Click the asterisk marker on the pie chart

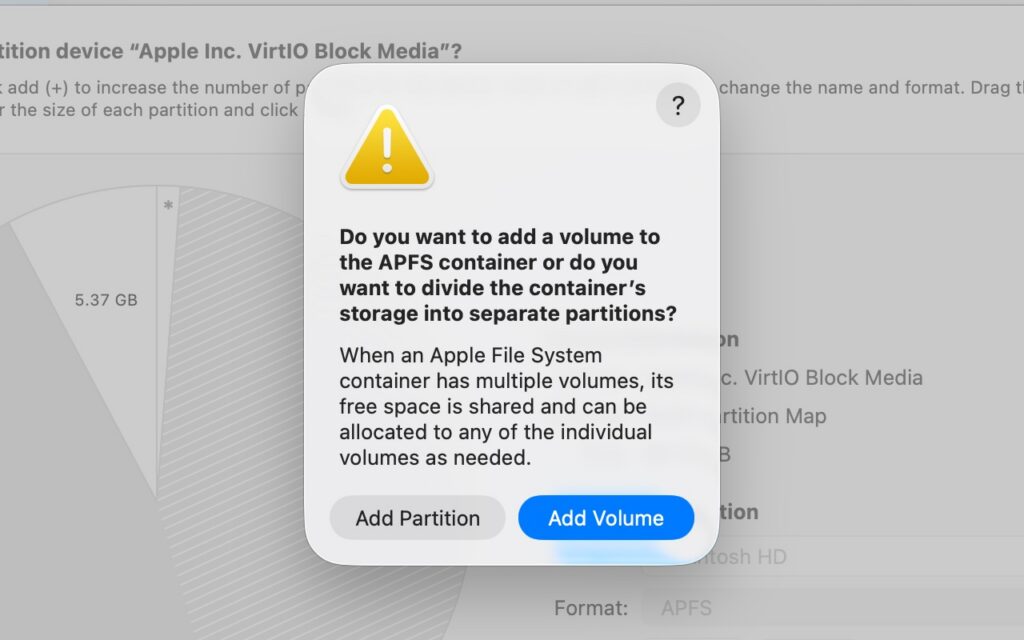(x=168, y=206)
